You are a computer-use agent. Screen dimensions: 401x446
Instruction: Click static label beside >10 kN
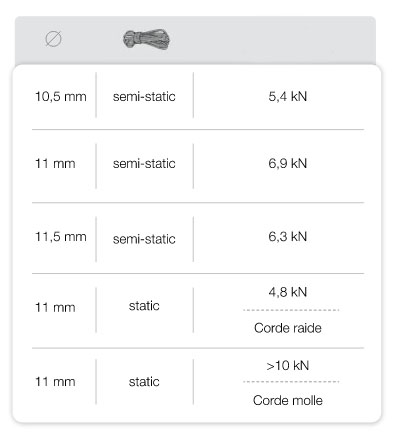tap(144, 382)
